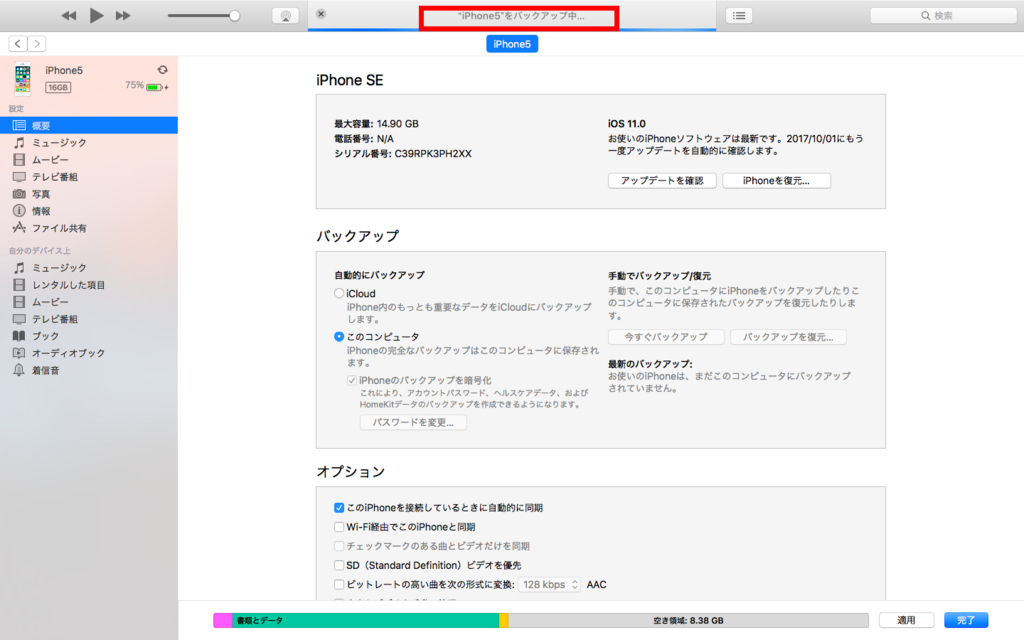Go back with the left chevron
1024x640 pixels.
[18, 44]
